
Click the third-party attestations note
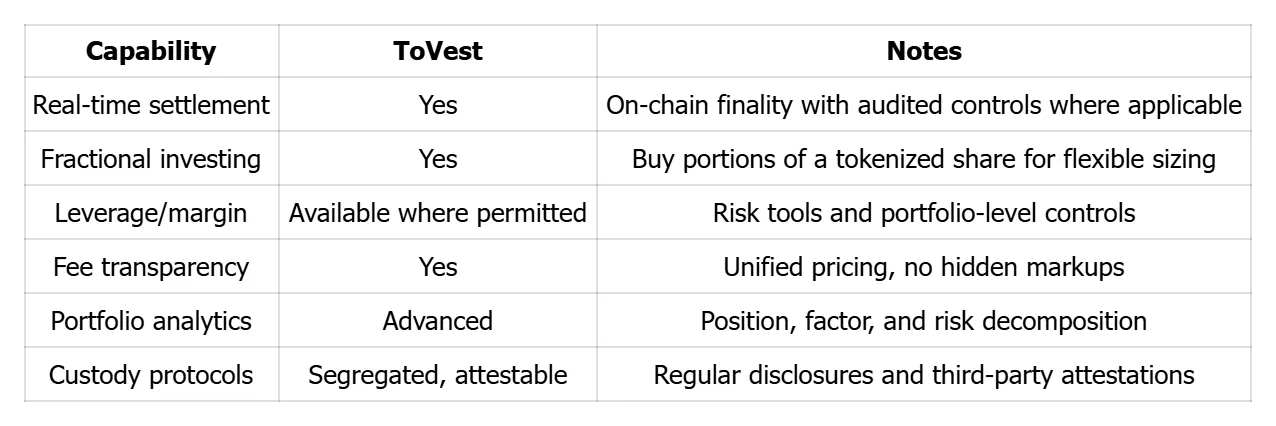(x=924, y=375)
